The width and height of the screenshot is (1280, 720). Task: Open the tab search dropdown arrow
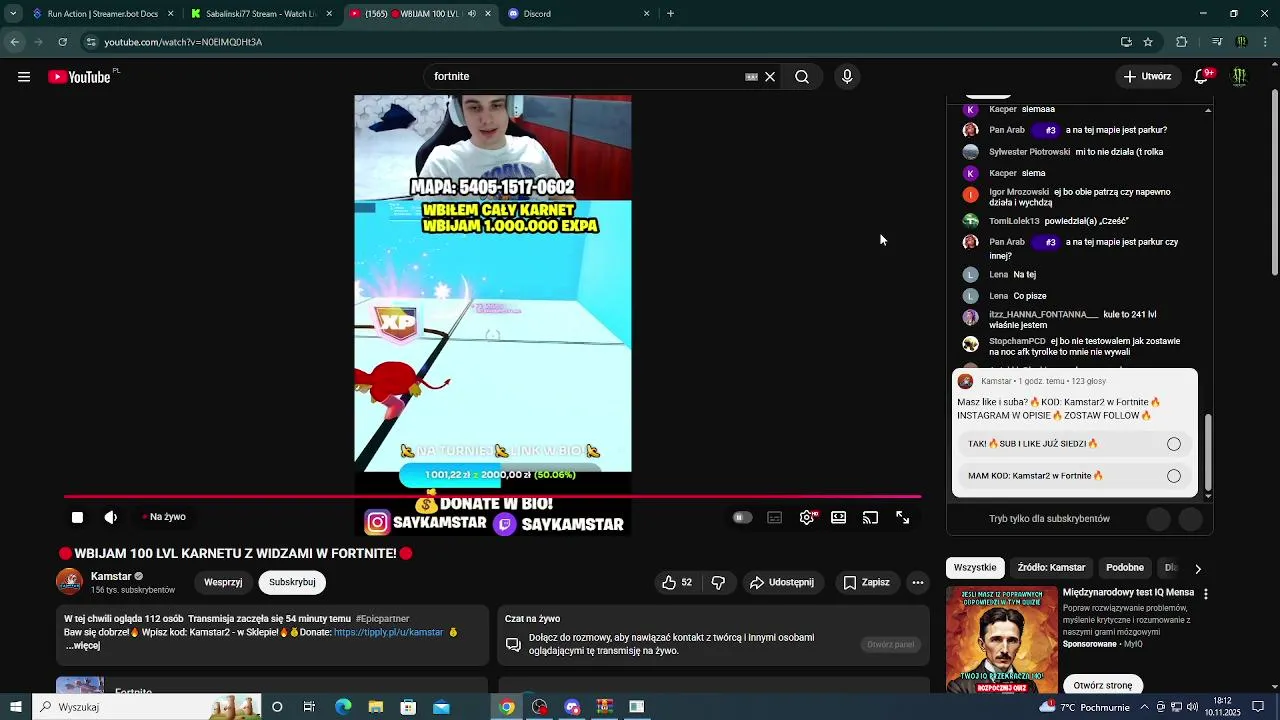coord(13,14)
